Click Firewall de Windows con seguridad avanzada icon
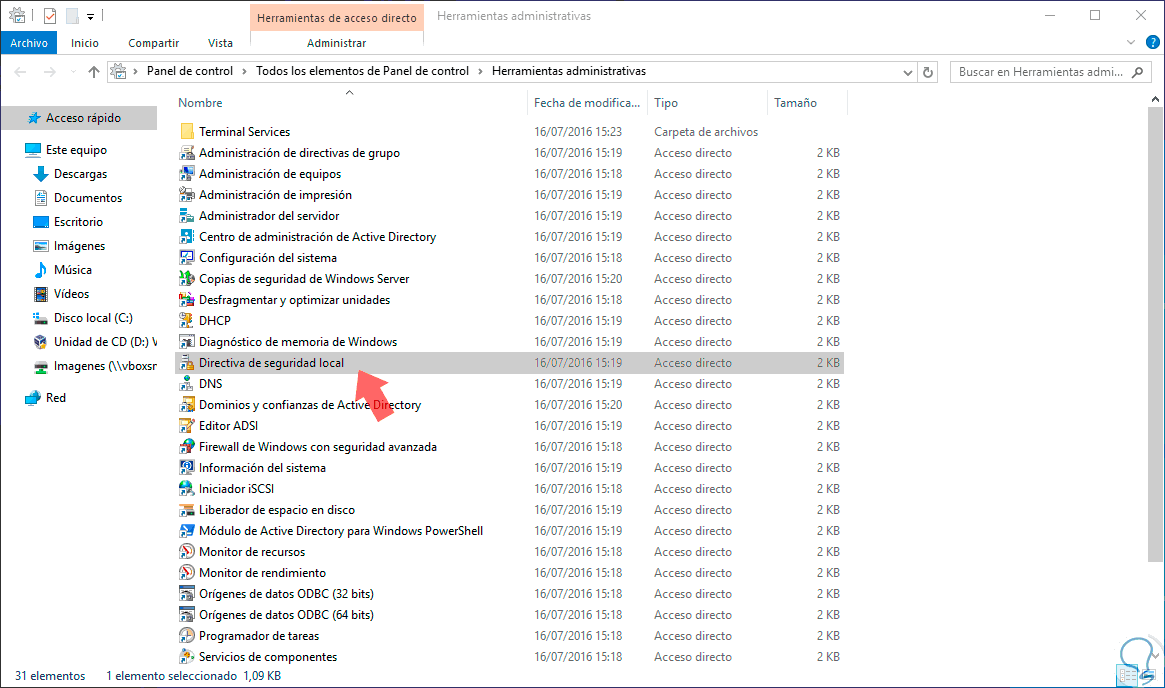The height and width of the screenshot is (688, 1165). click(x=186, y=447)
